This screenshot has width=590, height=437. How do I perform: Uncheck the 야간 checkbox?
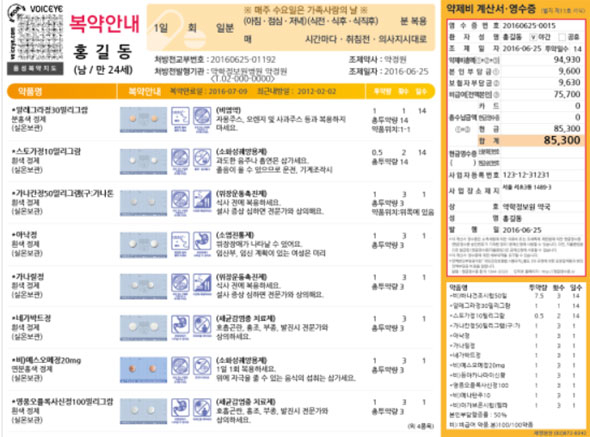pos(533,37)
